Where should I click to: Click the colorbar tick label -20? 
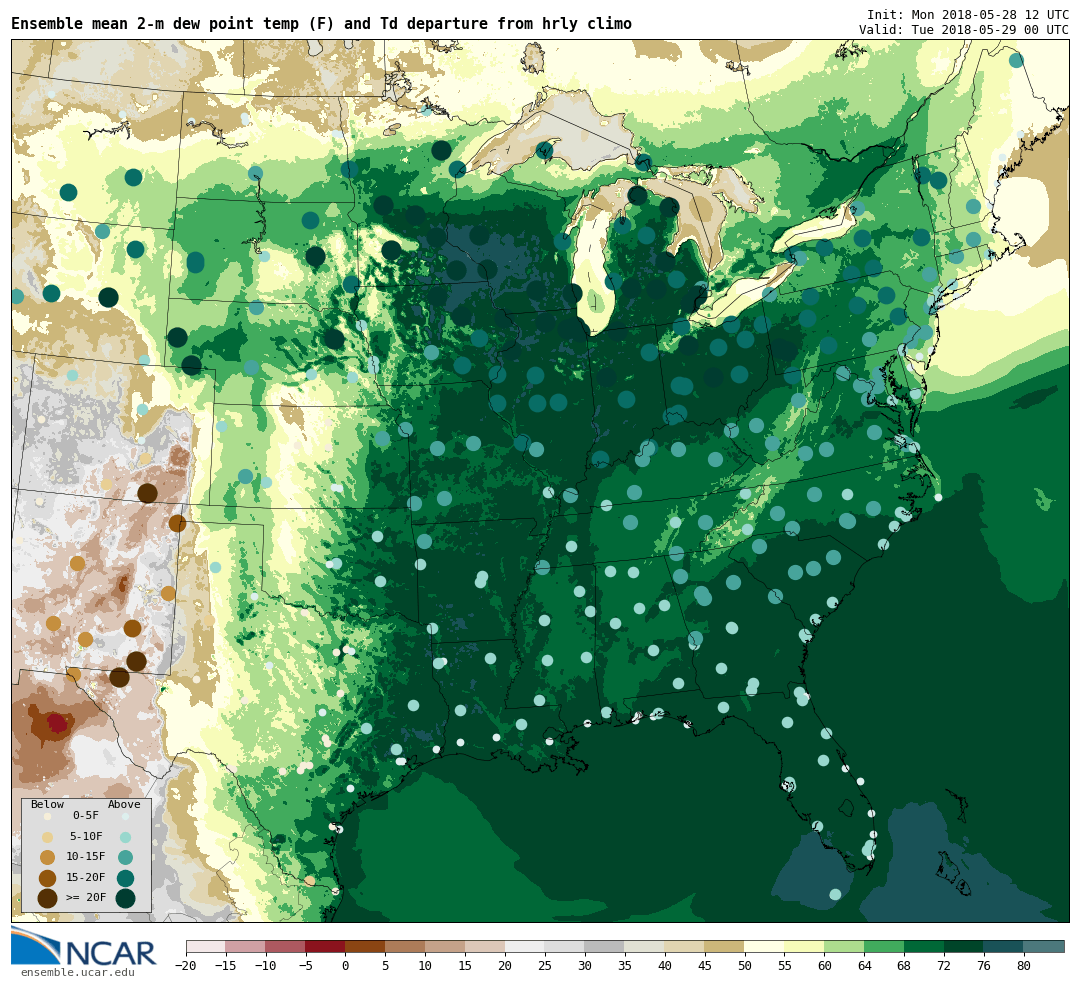pos(186,966)
